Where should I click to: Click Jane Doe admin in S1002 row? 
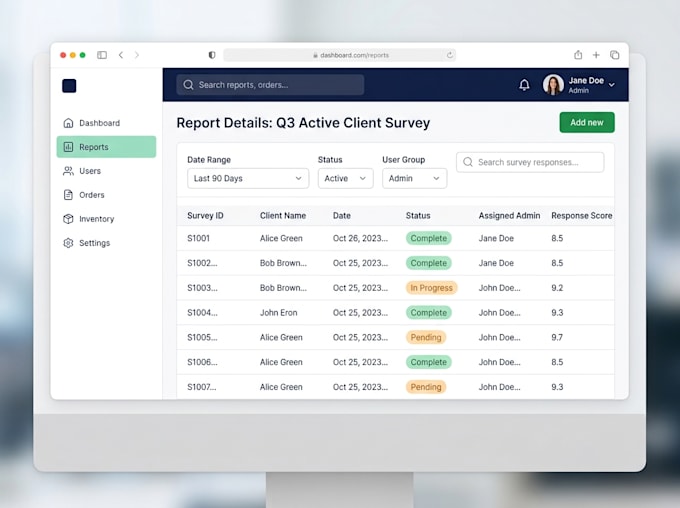pos(496,263)
